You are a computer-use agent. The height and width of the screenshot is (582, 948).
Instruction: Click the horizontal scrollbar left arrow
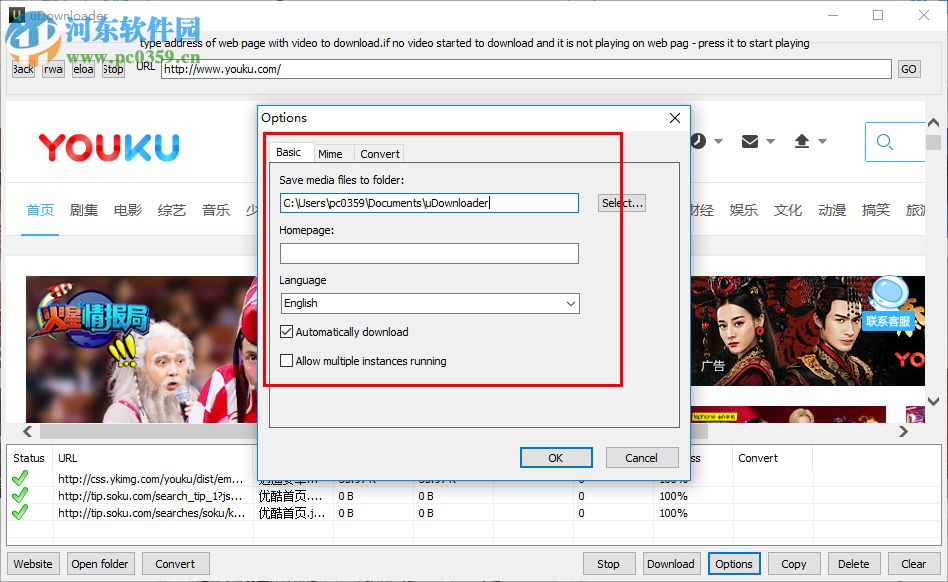[x=26, y=431]
